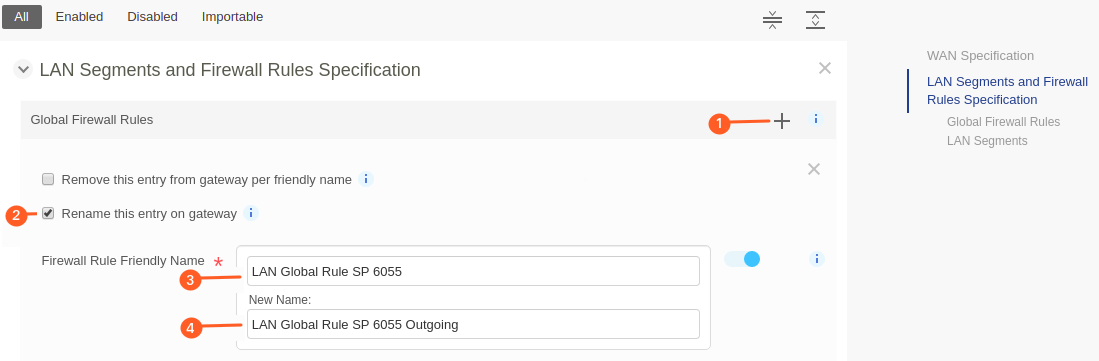Image resolution: width=1099 pixels, height=361 pixels.
Task: Uncheck Rename this entry on gateway
Action: [x=48, y=213]
